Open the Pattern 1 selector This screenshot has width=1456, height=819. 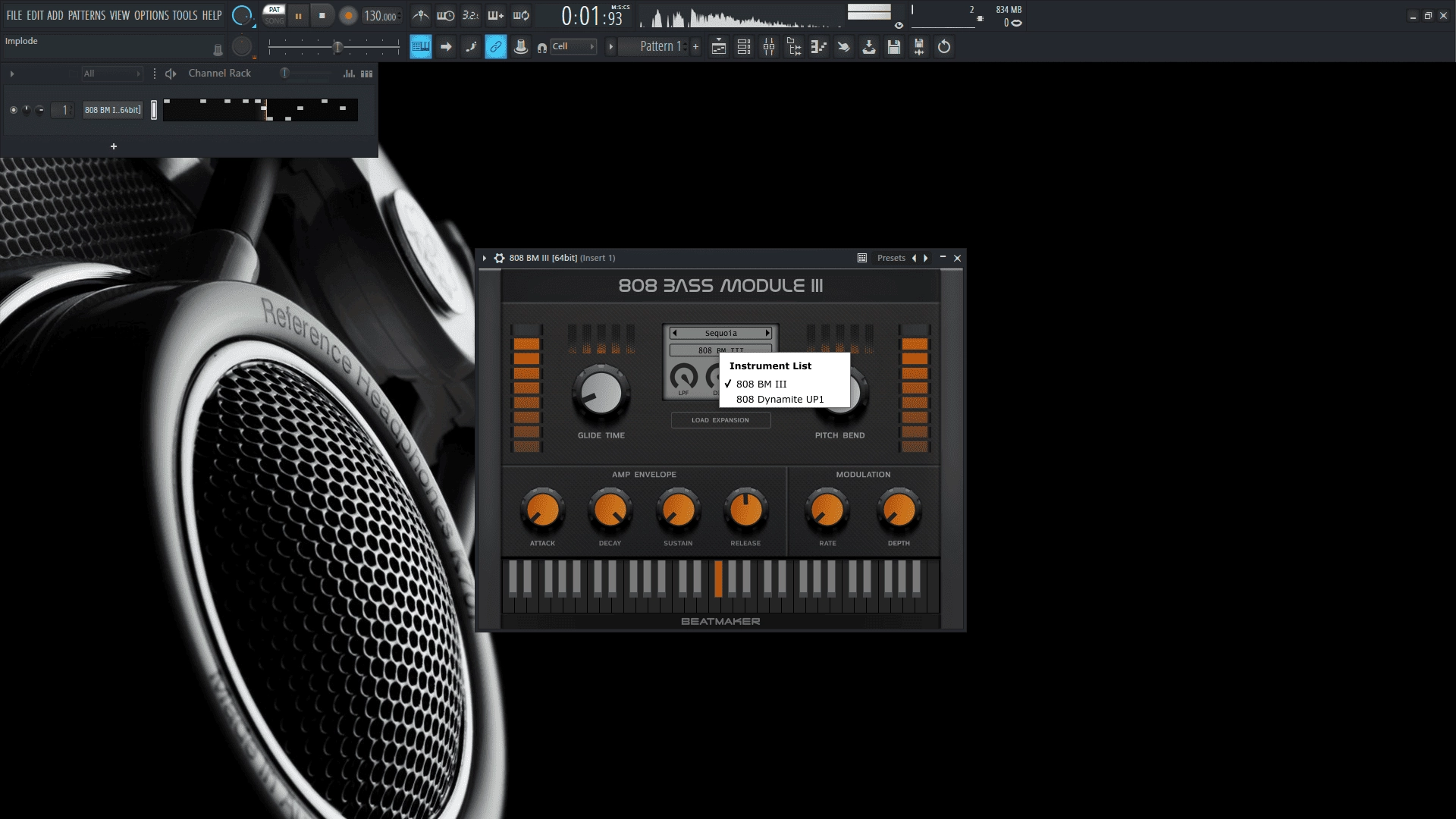(x=653, y=47)
